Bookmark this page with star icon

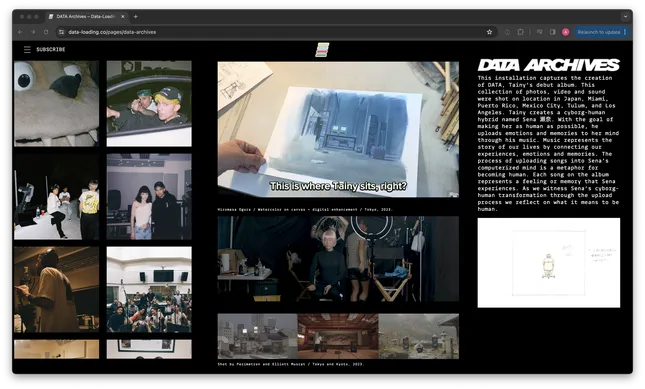click(x=490, y=32)
